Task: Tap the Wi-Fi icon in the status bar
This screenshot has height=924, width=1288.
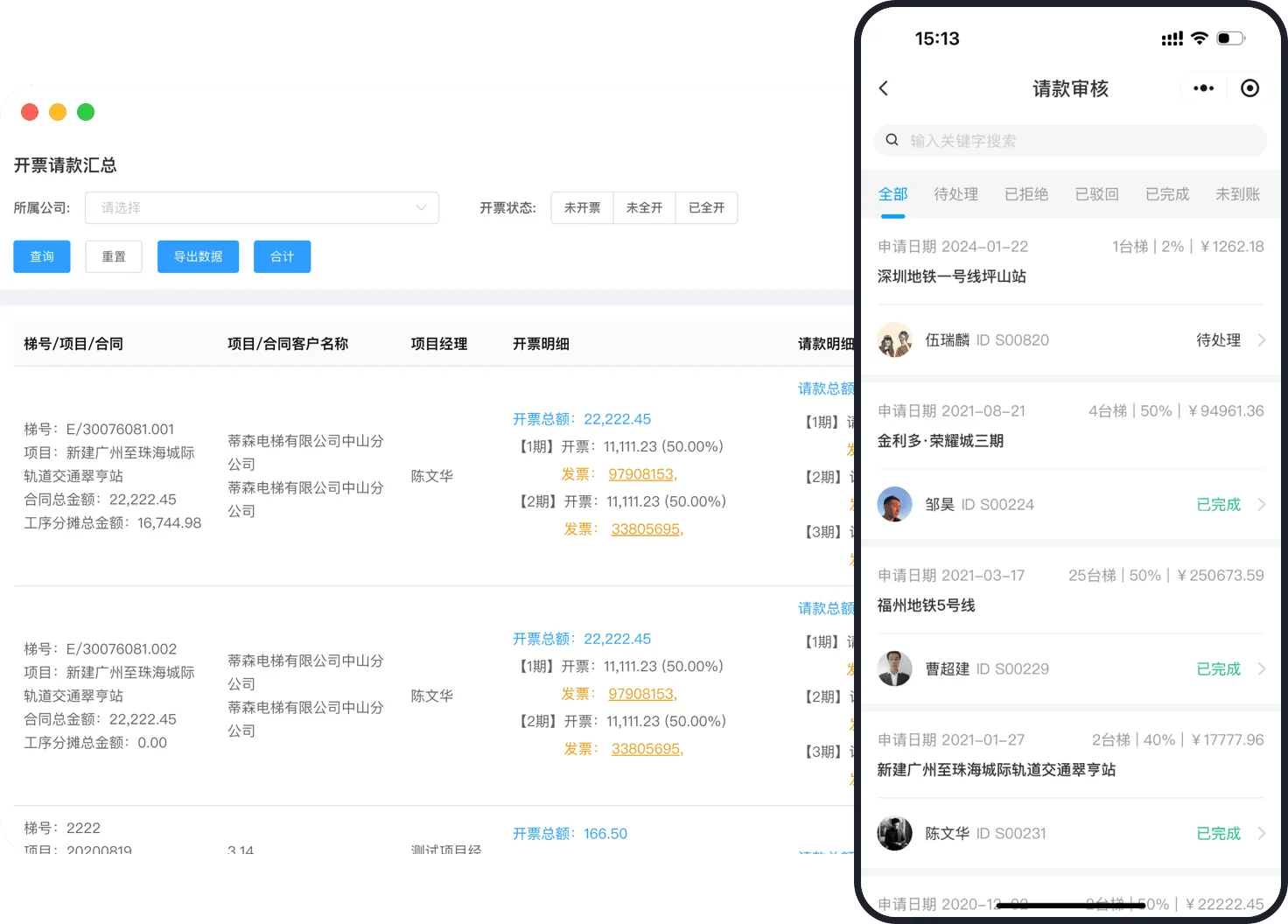Action: coord(1200,38)
